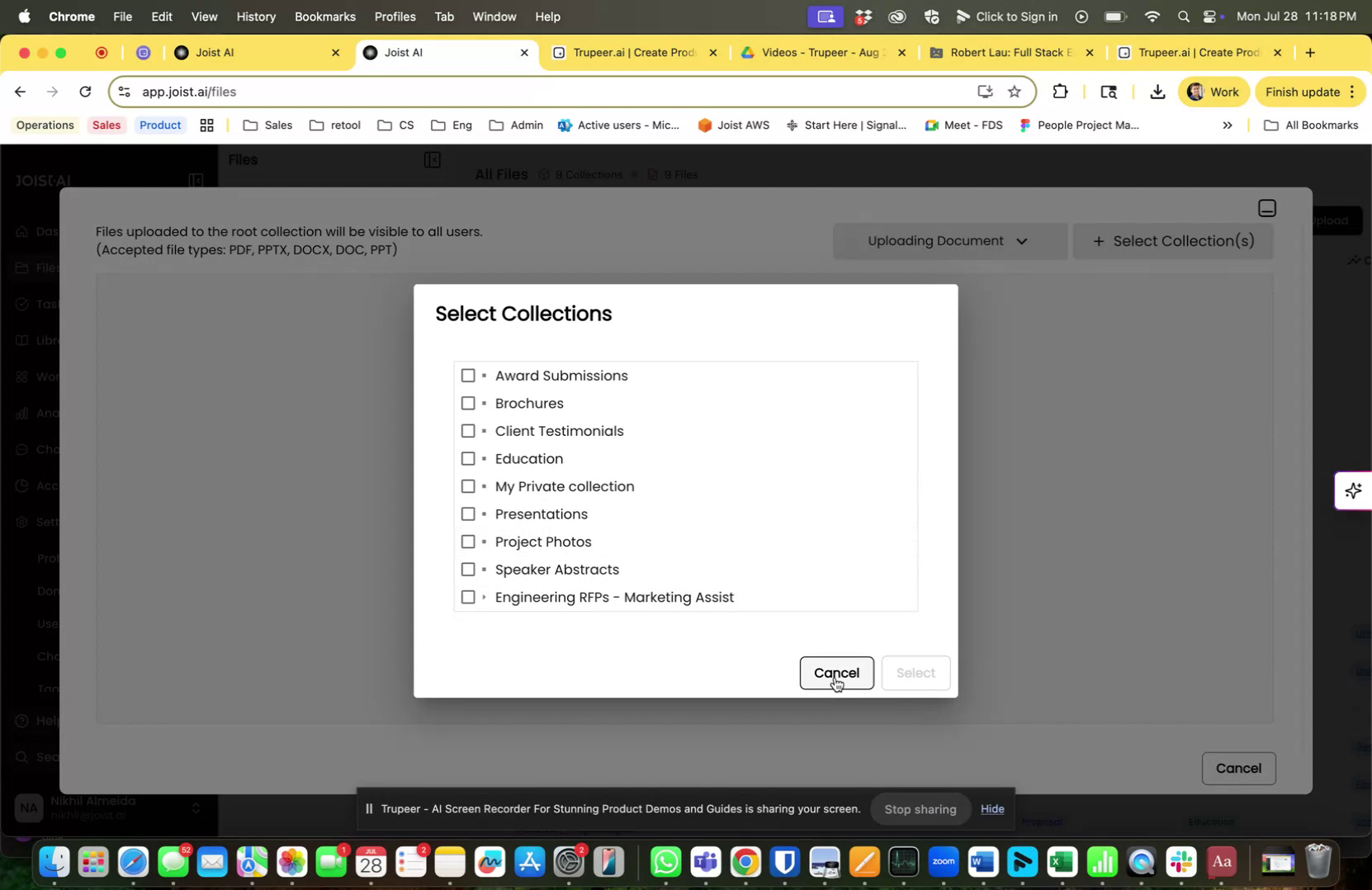Check the Presentations collection checkbox
The image size is (1372, 890).
469,514
